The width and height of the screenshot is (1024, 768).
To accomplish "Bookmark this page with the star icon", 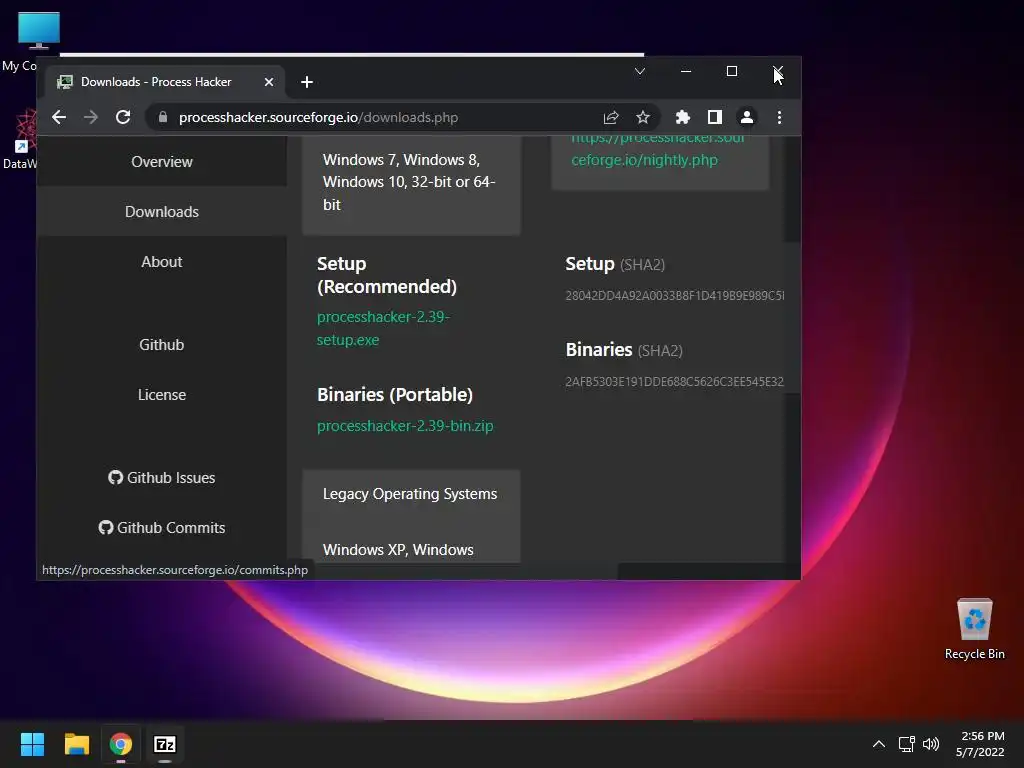I will (643, 118).
